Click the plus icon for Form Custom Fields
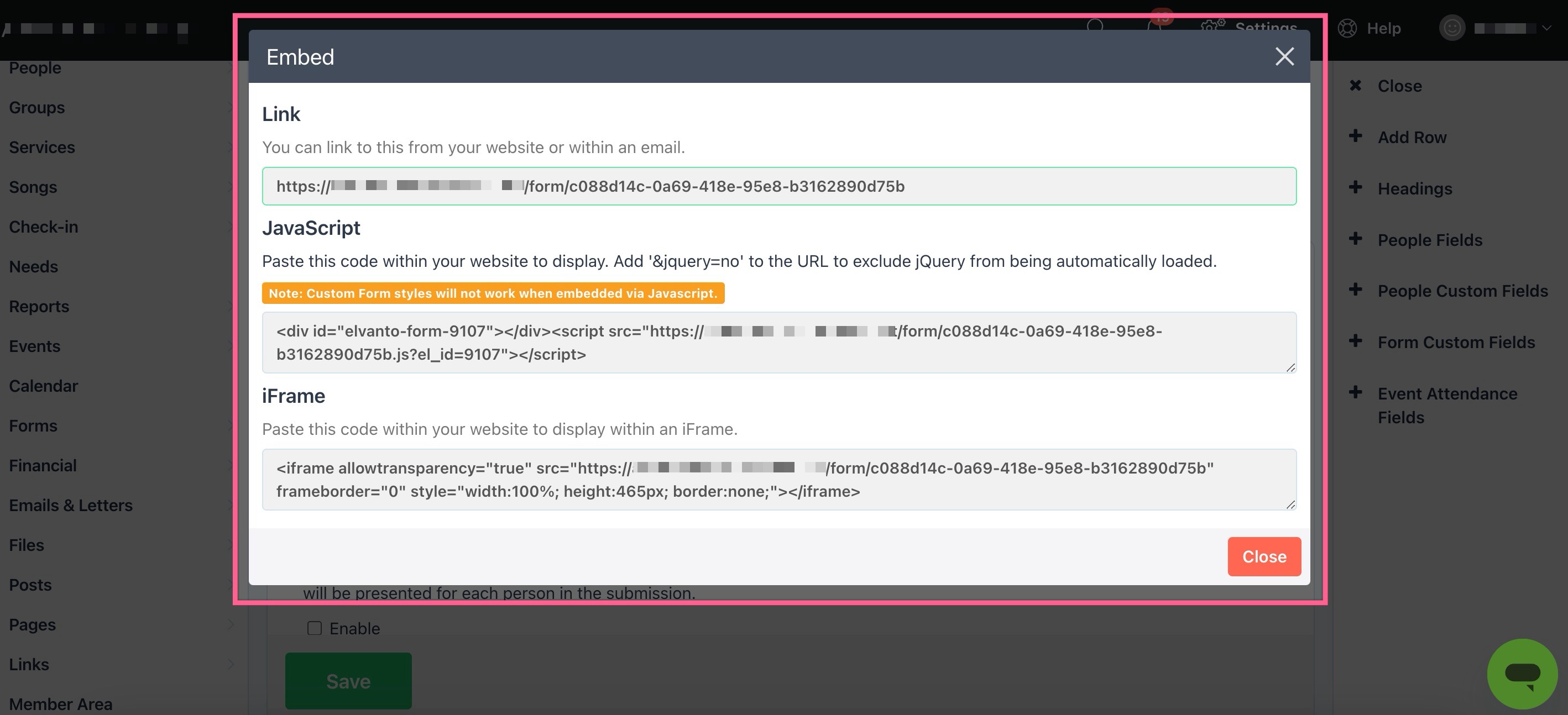Viewport: 1568px width, 715px height. pos(1355,341)
